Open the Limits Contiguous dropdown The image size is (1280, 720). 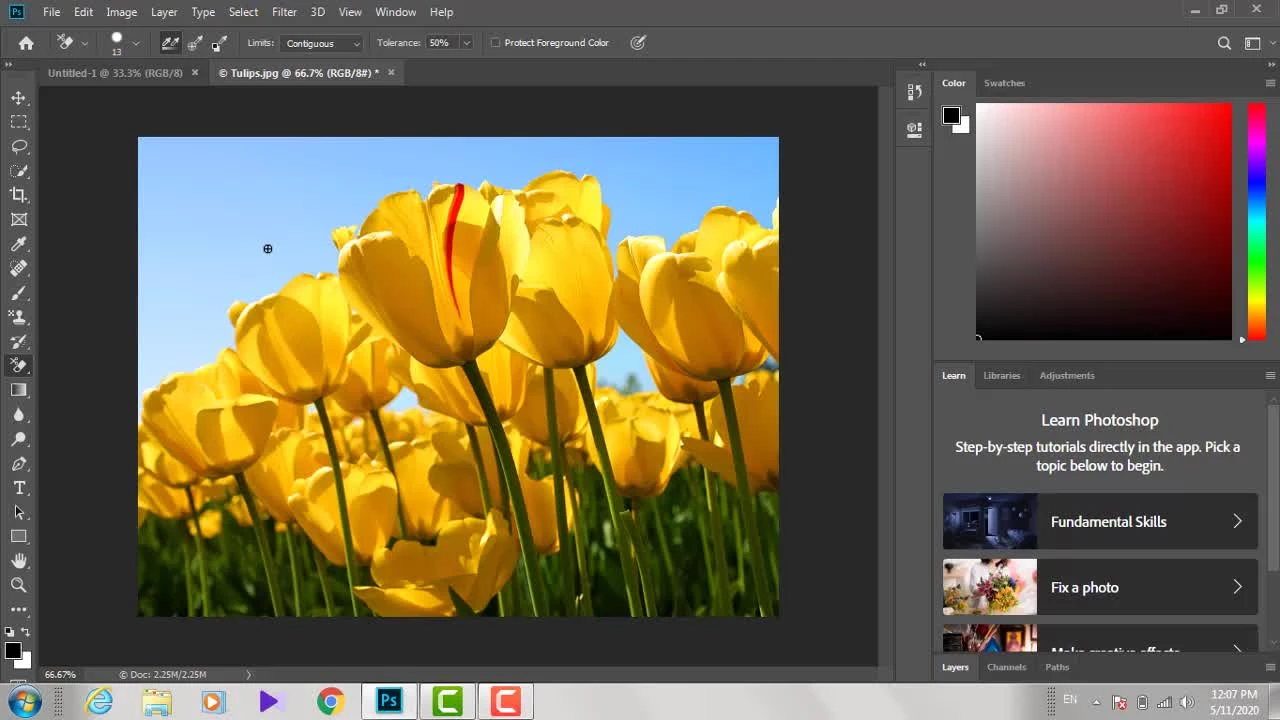(x=321, y=43)
